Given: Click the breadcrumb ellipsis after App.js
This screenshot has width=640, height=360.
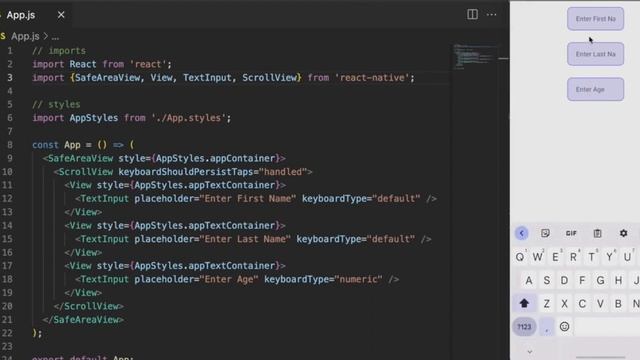Looking at the screenshot, I should tap(56, 37).
